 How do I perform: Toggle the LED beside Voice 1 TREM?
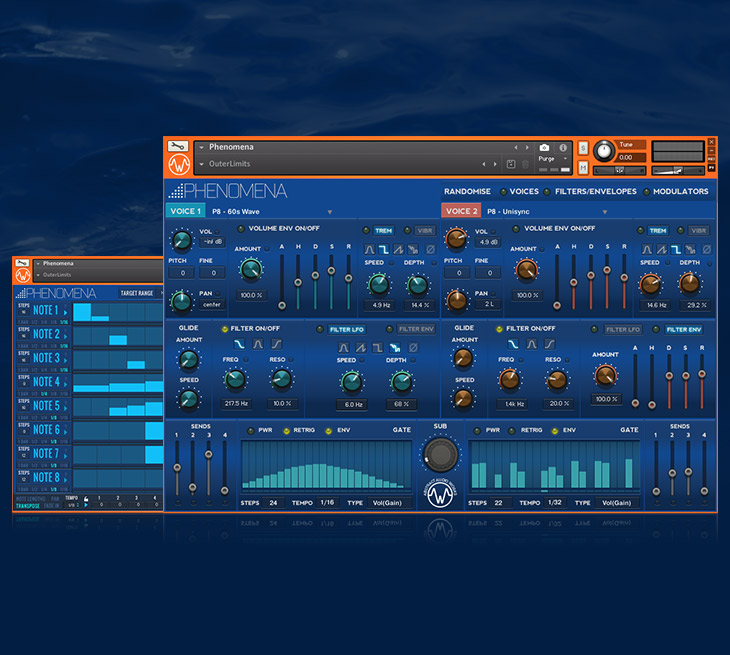point(366,230)
